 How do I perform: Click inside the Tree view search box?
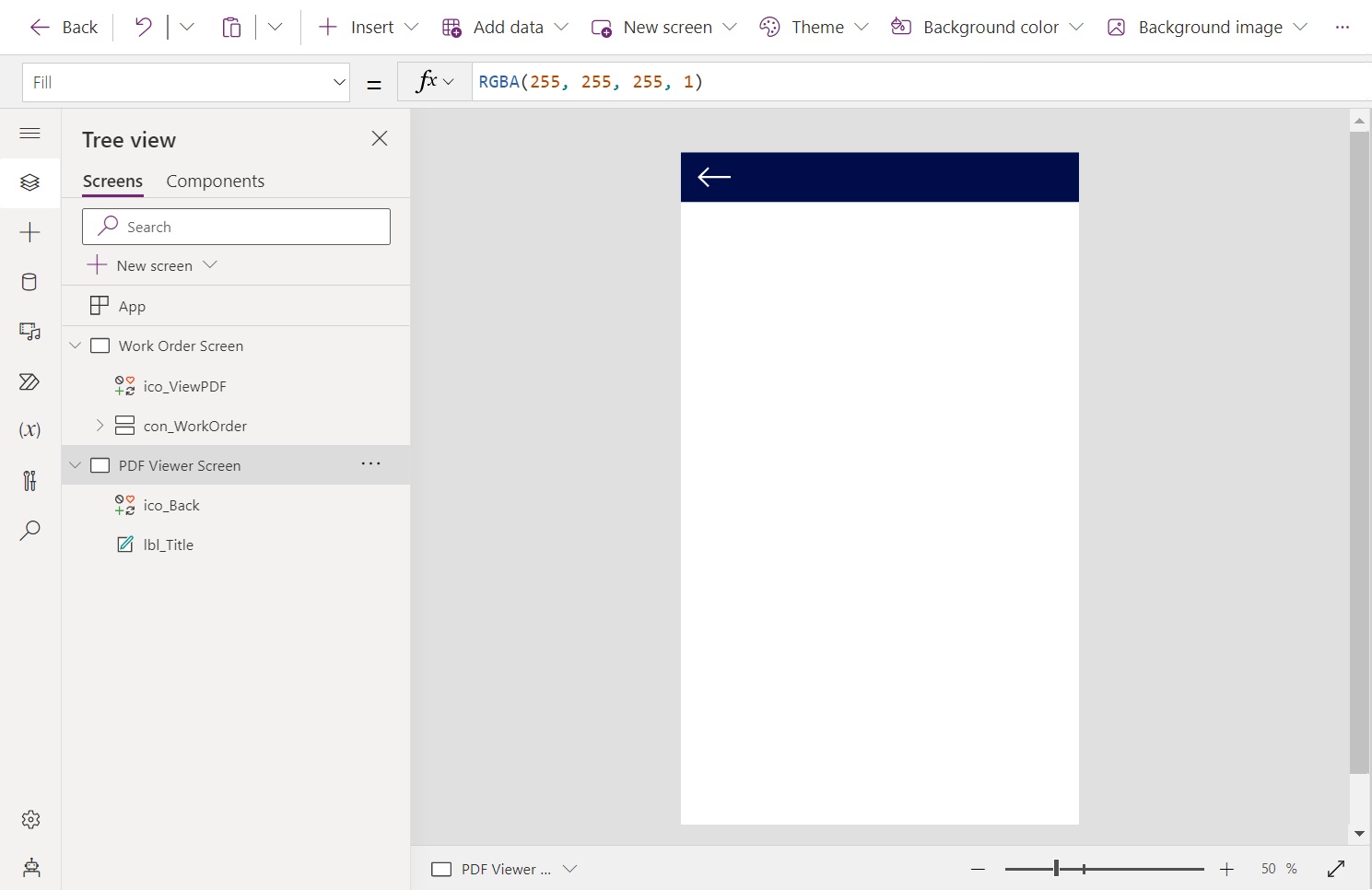[x=236, y=226]
